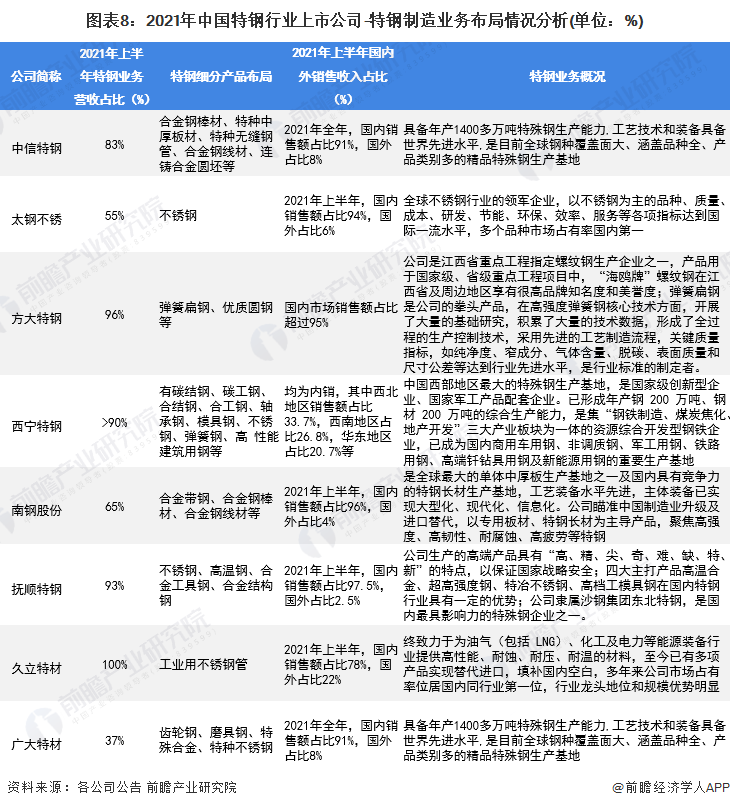Screen dimensions: 730x808
Task: Click the '不锈钢' product cell for 太钢不锈
Action: 178,215
